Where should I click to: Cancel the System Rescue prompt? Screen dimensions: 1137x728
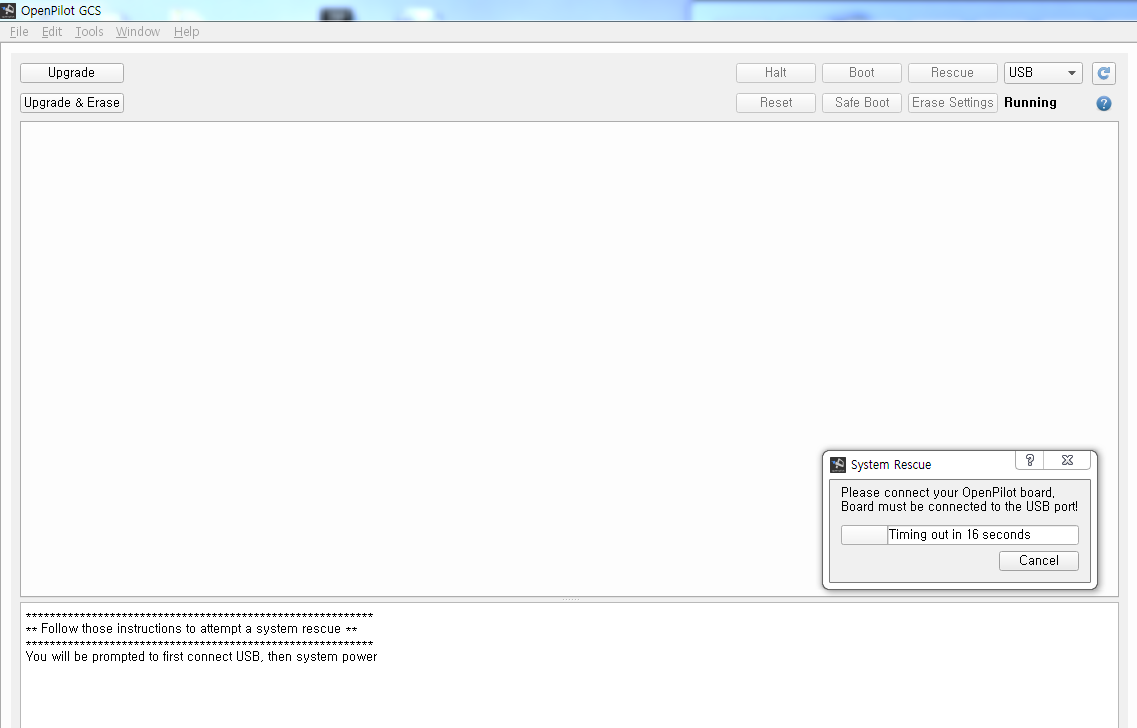pos(1038,561)
